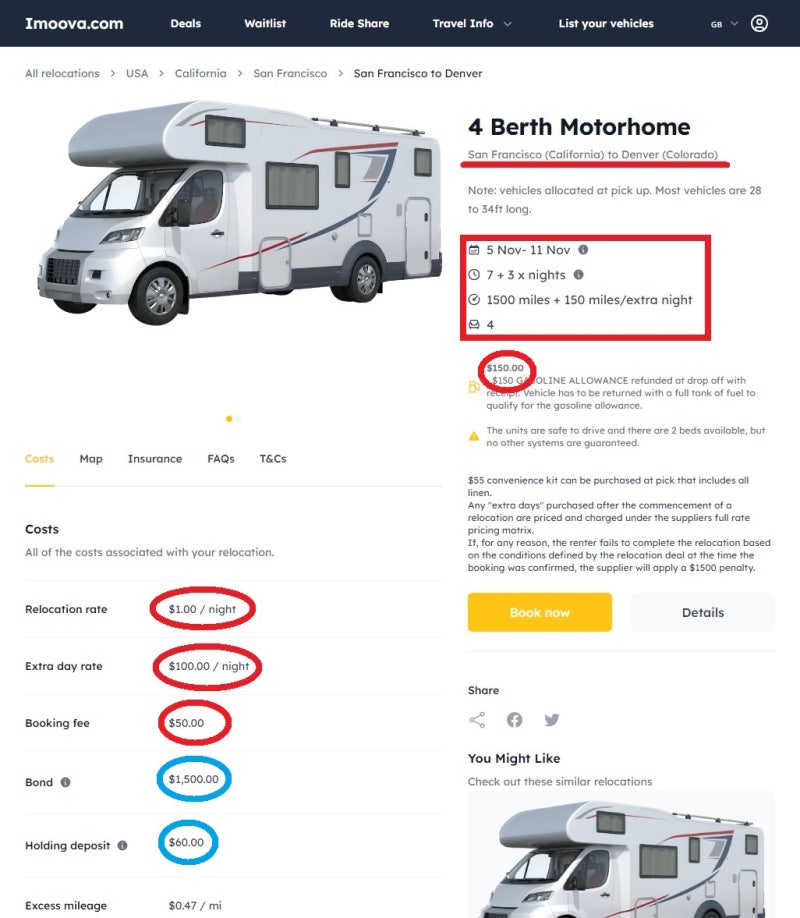Open the FAQs tab
The height and width of the screenshot is (918, 800).
coord(221,459)
